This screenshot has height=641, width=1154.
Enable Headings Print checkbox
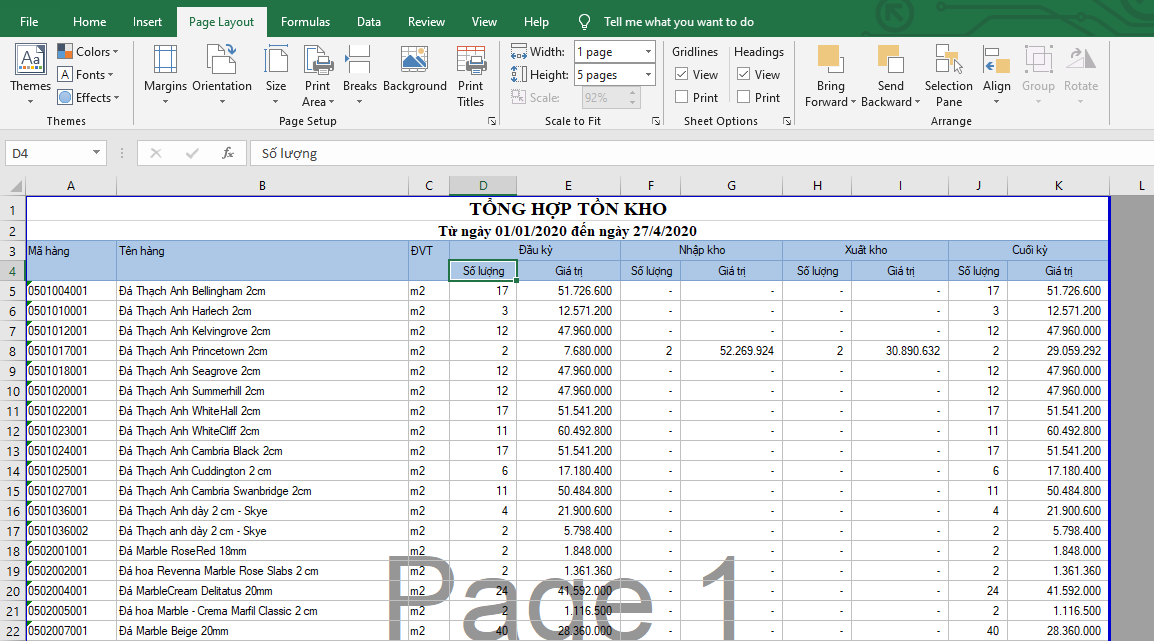(x=744, y=97)
